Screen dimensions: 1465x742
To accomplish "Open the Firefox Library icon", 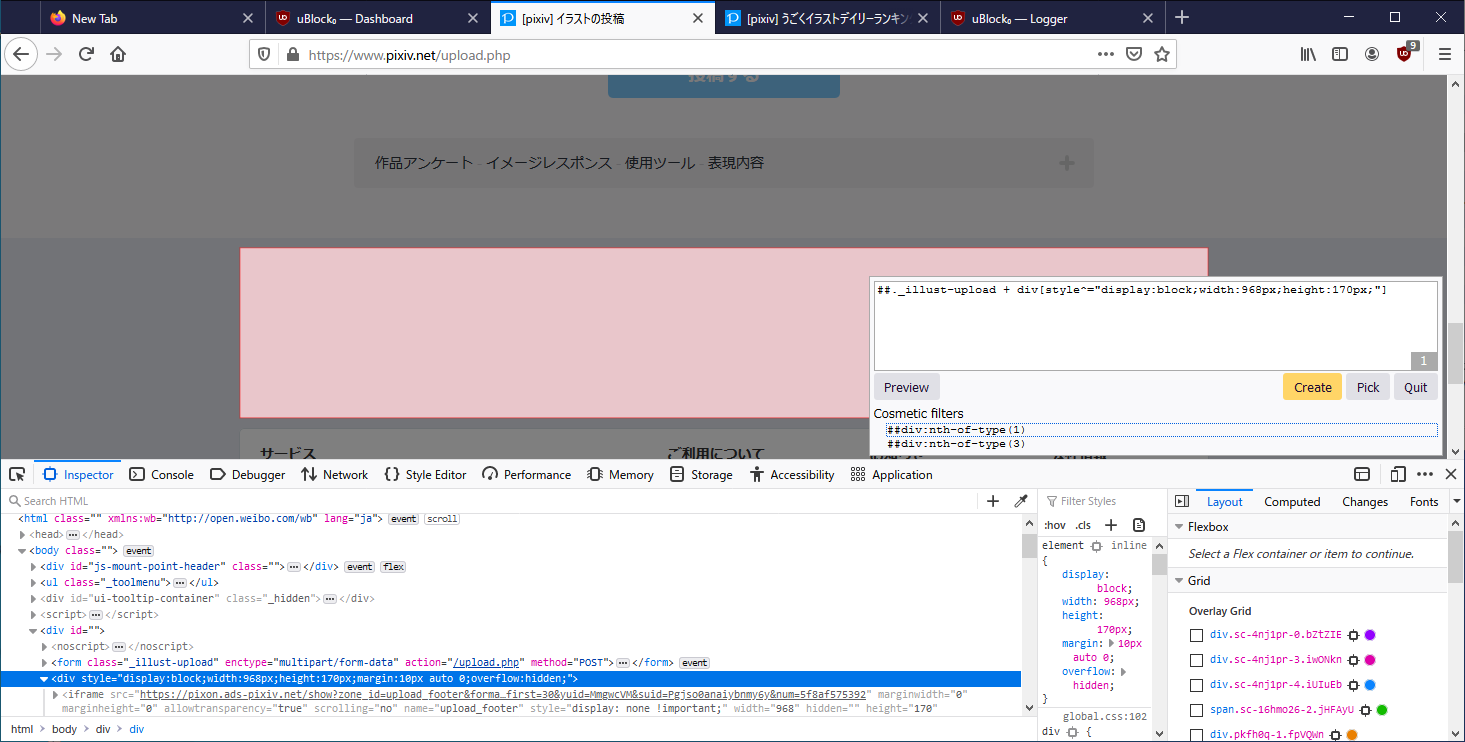I will 1307,54.
